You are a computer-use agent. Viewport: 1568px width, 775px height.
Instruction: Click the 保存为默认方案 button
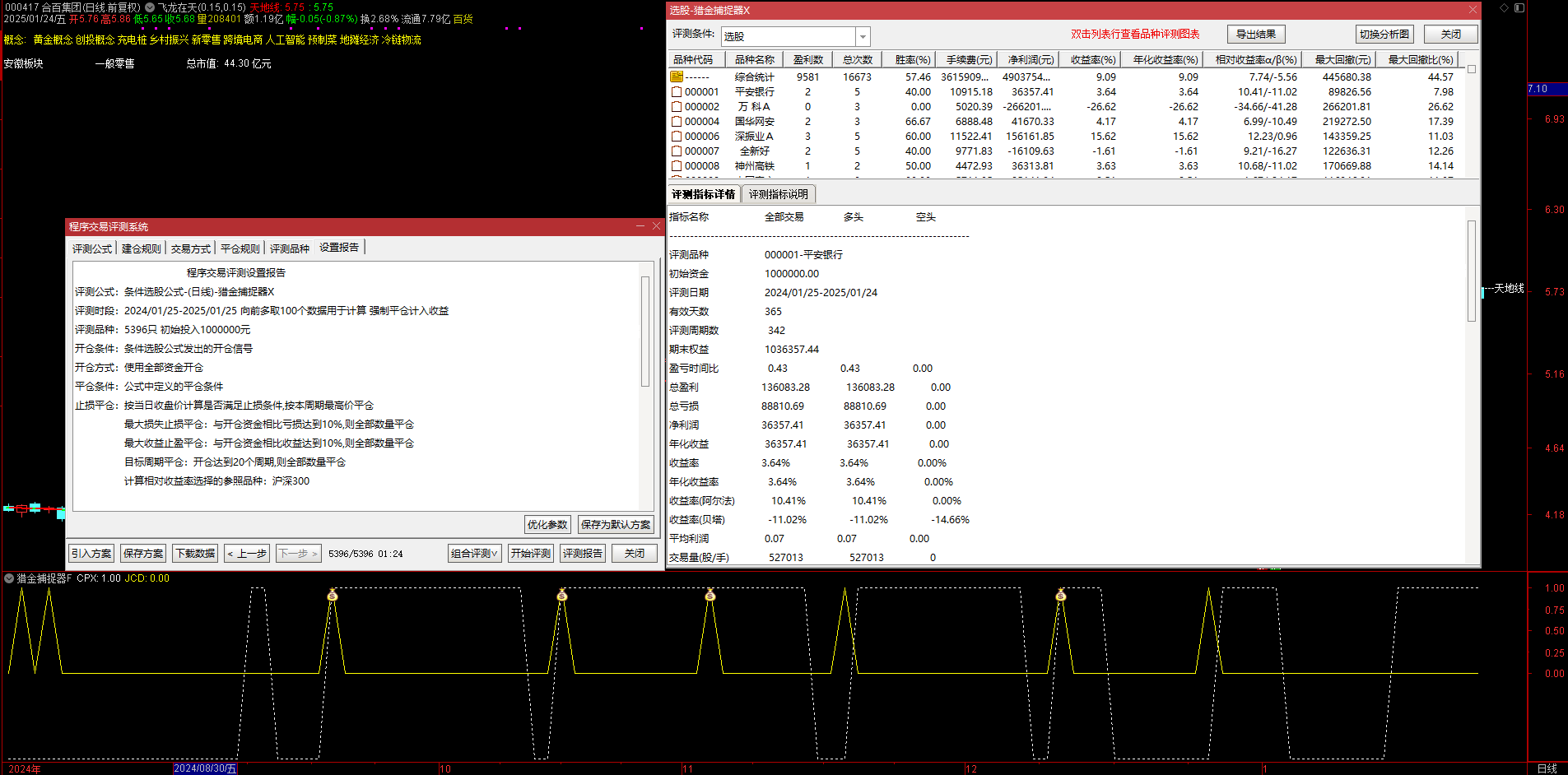click(616, 525)
